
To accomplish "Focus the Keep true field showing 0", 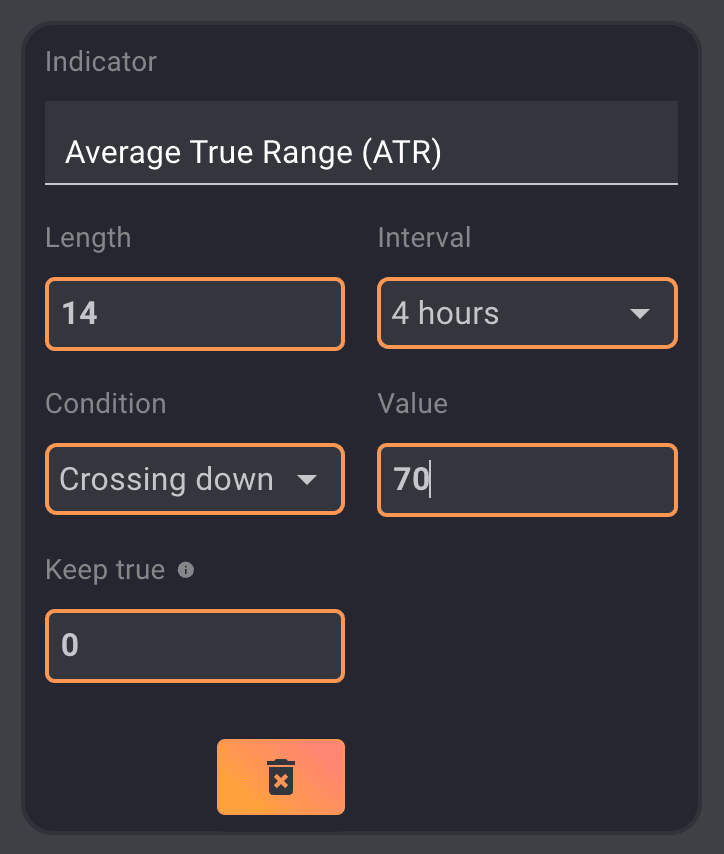I will click(195, 645).
